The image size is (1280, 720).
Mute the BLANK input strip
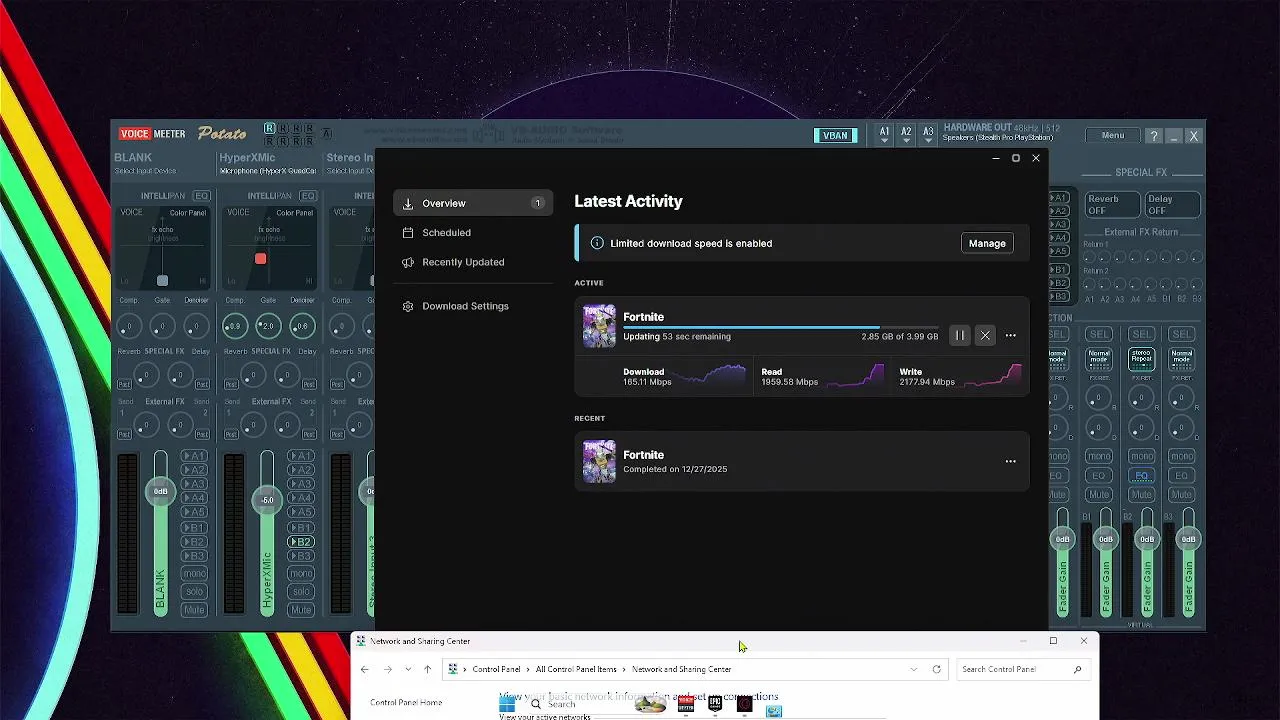tap(194, 609)
